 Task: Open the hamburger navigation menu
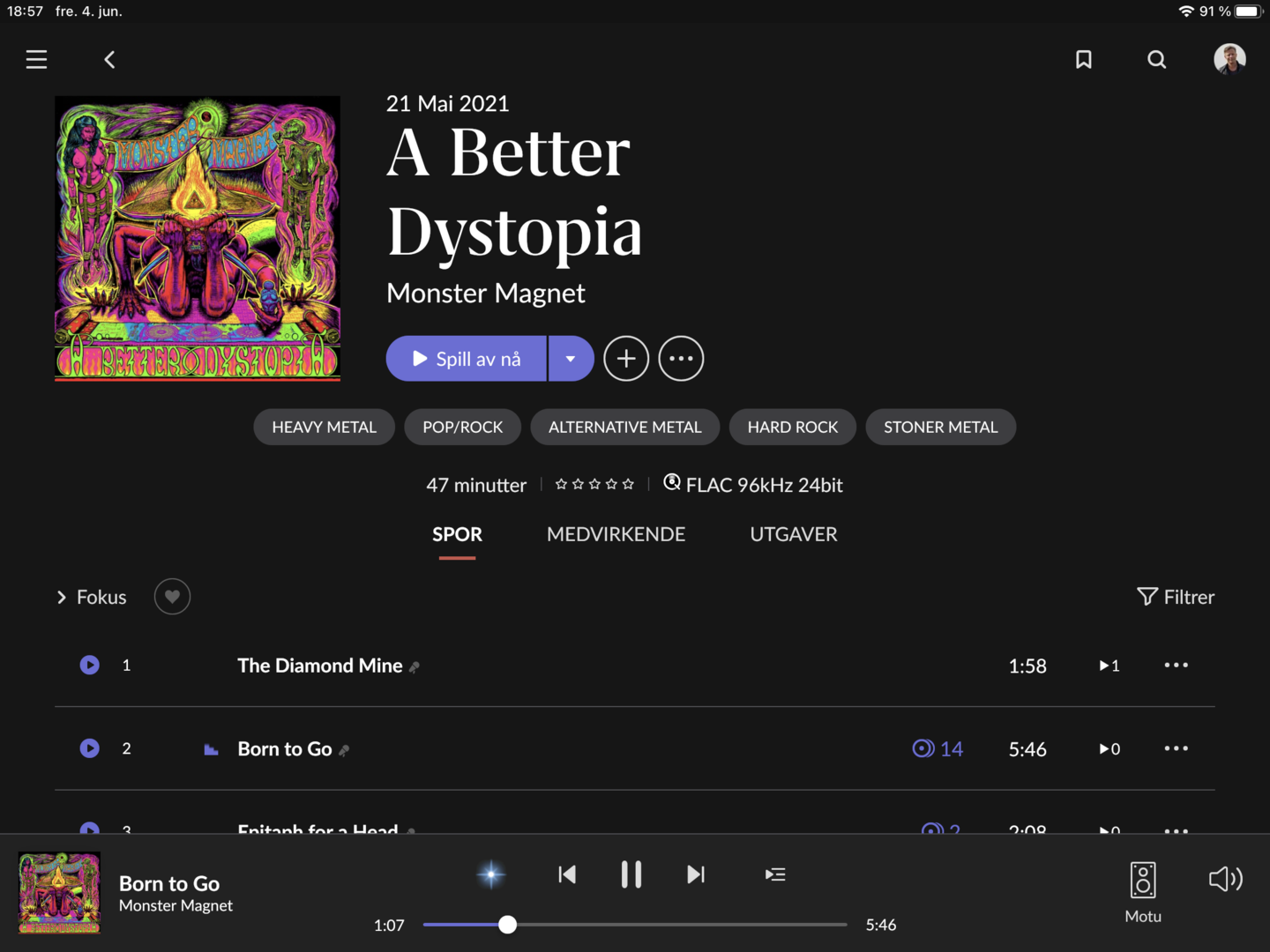click(x=36, y=59)
